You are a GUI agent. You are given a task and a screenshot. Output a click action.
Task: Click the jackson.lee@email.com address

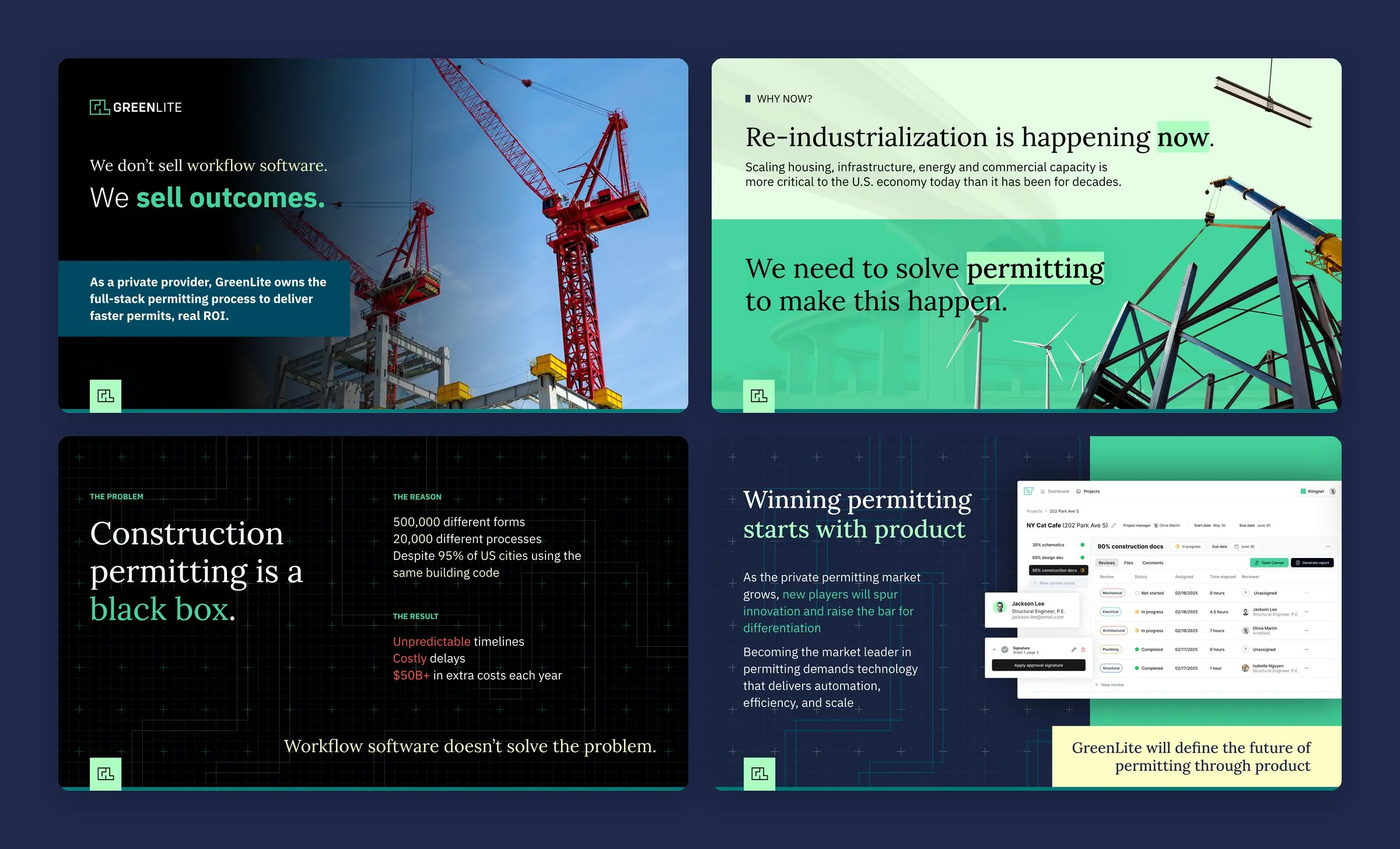pyautogui.click(x=1038, y=617)
